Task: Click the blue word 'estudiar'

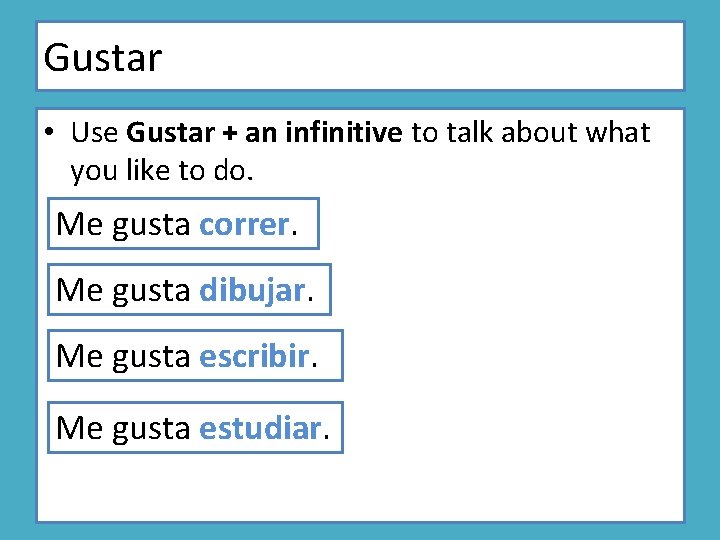Action: [260, 428]
